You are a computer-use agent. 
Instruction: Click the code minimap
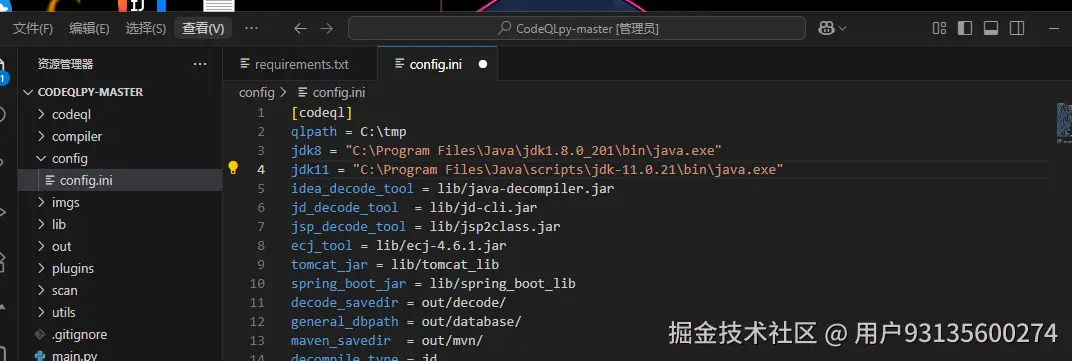point(1063,123)
